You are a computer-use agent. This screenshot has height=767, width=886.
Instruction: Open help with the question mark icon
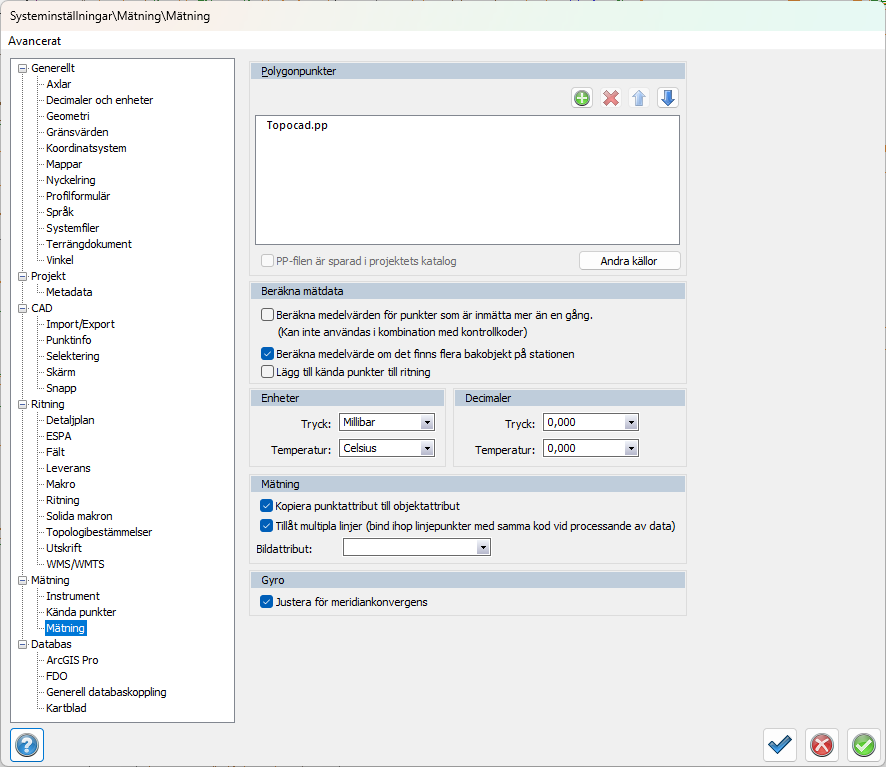point(26,745)
